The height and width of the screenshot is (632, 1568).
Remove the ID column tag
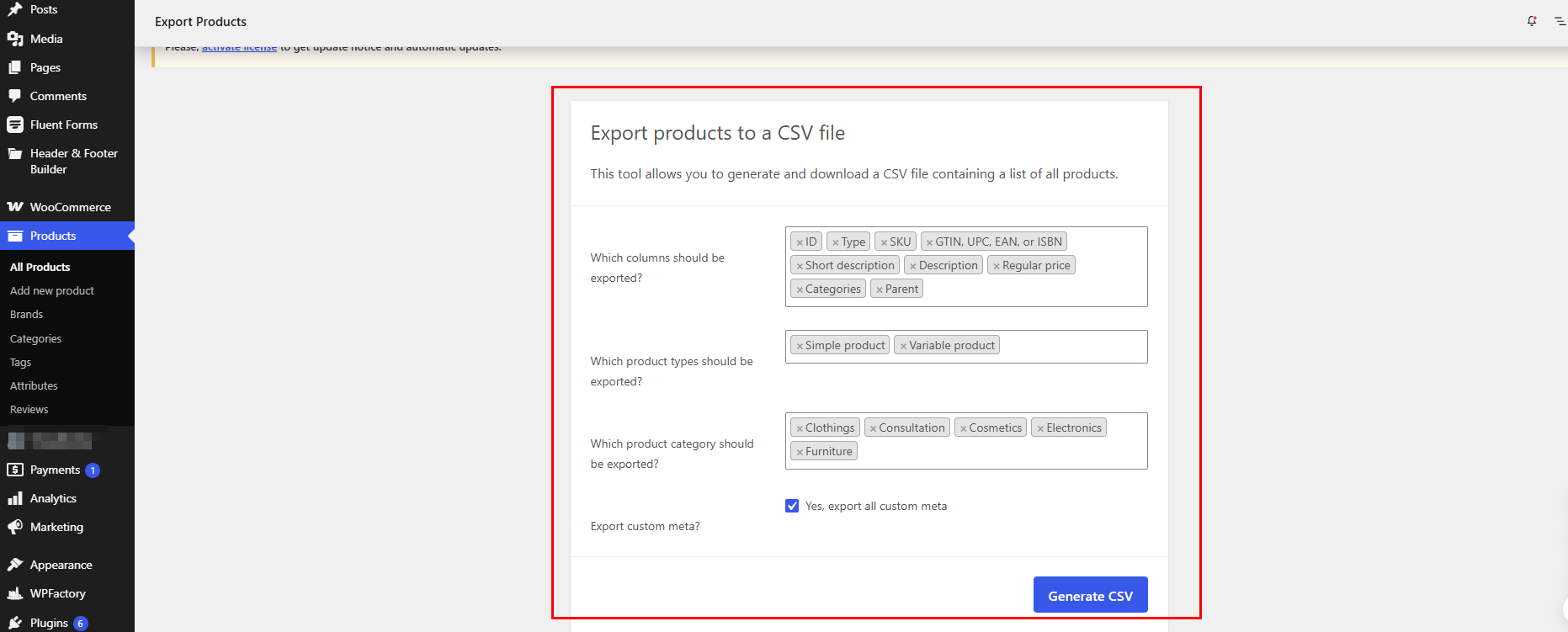click(x=800, y=242)
